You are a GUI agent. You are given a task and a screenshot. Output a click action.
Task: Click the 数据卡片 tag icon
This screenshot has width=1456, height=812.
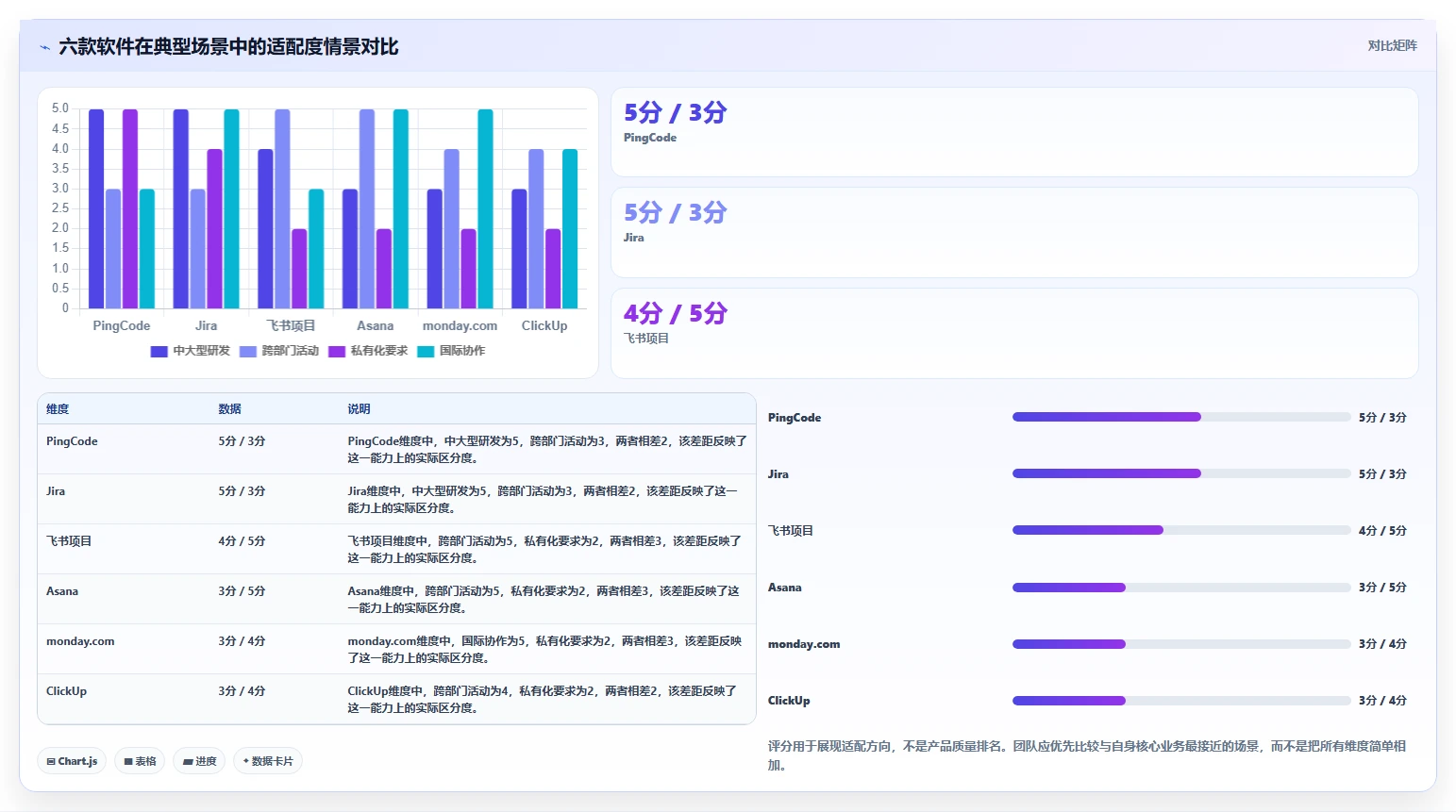tap(245, 761)
